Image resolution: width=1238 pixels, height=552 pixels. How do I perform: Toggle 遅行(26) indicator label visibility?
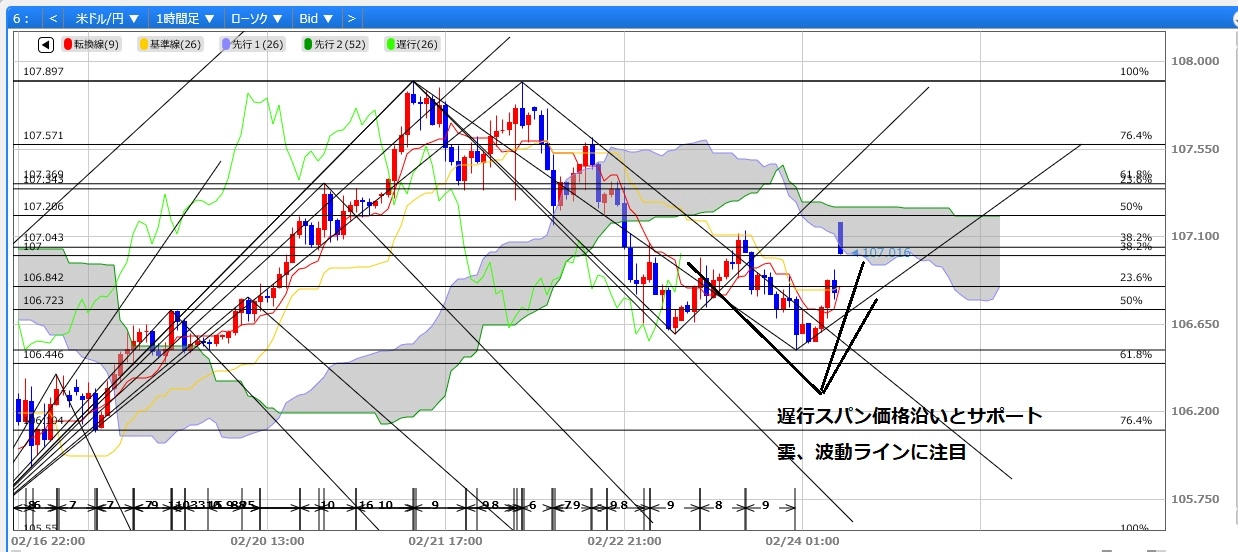[415, 45]
